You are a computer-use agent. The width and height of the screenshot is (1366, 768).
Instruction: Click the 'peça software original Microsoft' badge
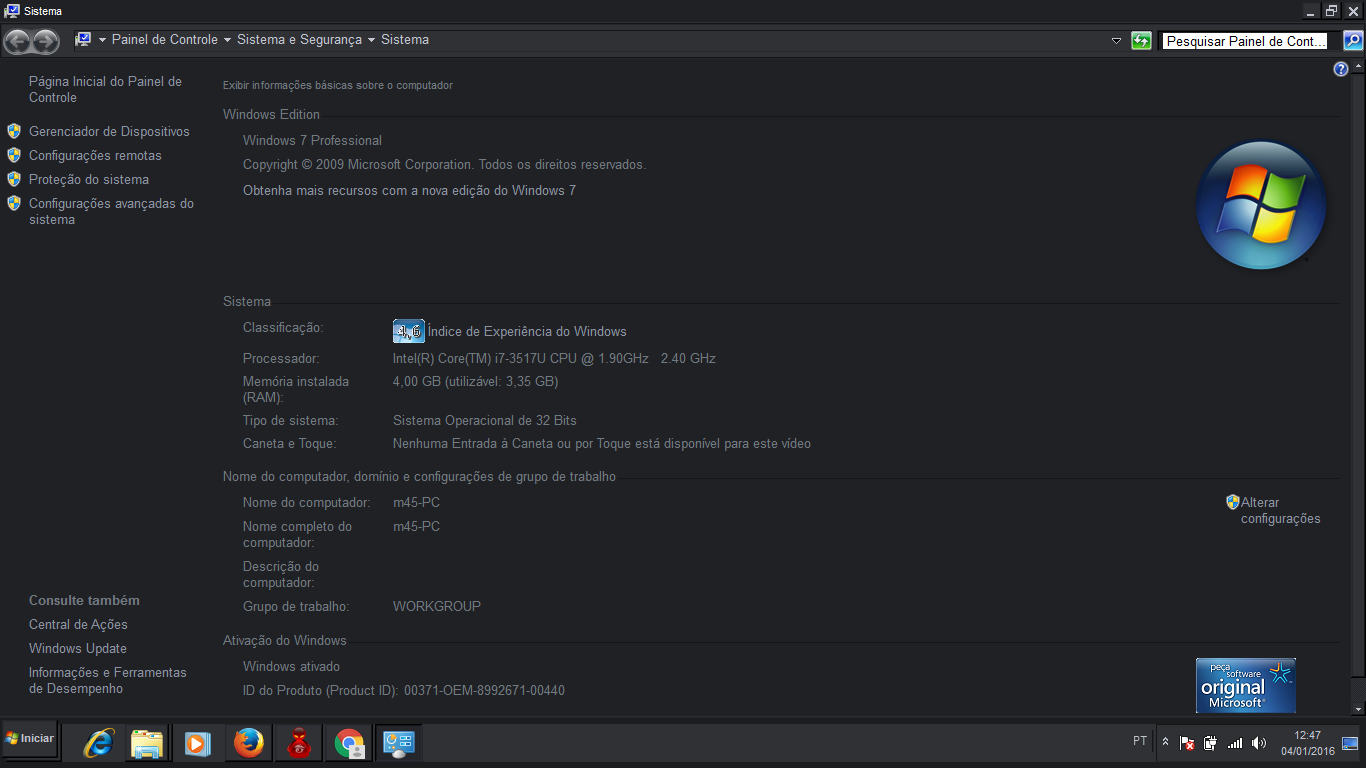[1246, 685]
